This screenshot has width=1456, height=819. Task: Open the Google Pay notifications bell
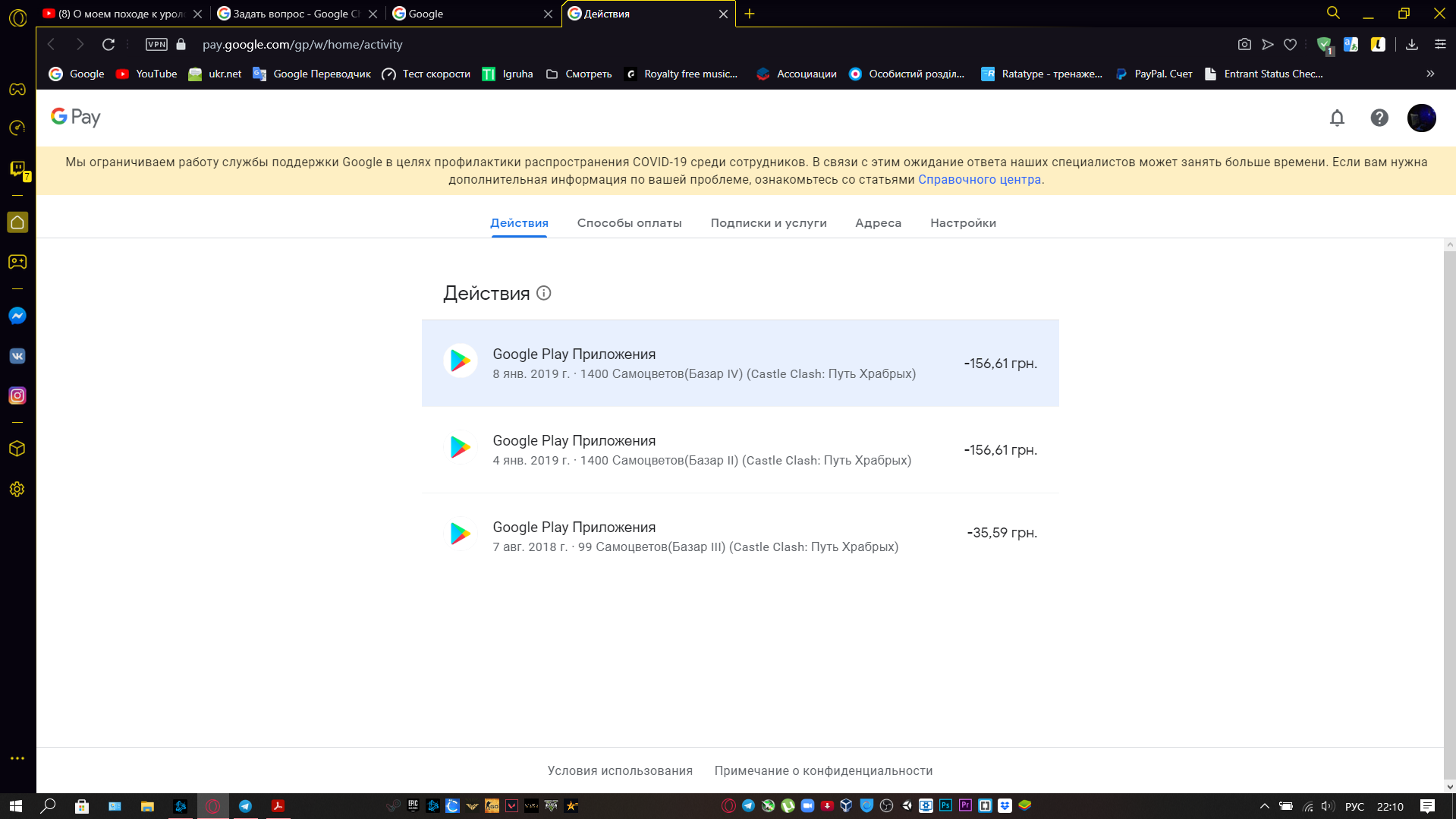1337,118
